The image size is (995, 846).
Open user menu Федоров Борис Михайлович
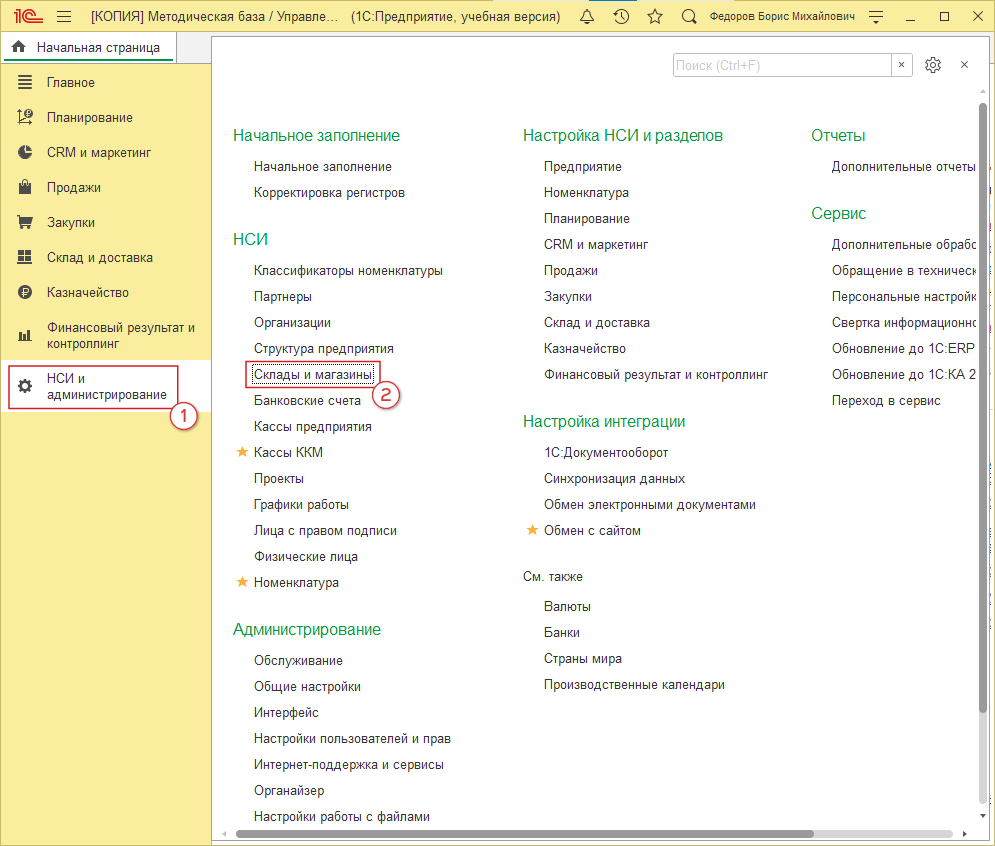point(782,17)
